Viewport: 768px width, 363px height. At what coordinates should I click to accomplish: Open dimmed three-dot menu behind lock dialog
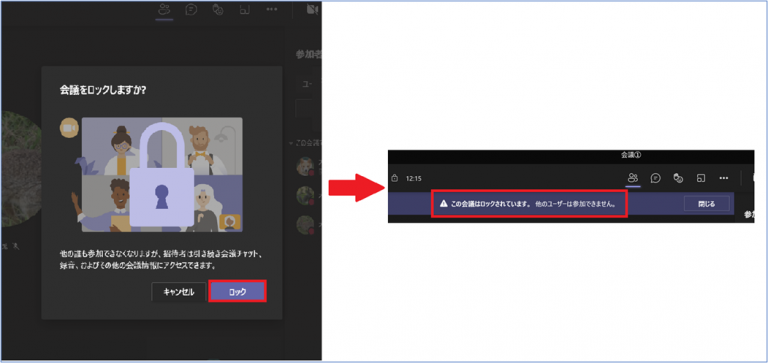click(x=272, y=9)
